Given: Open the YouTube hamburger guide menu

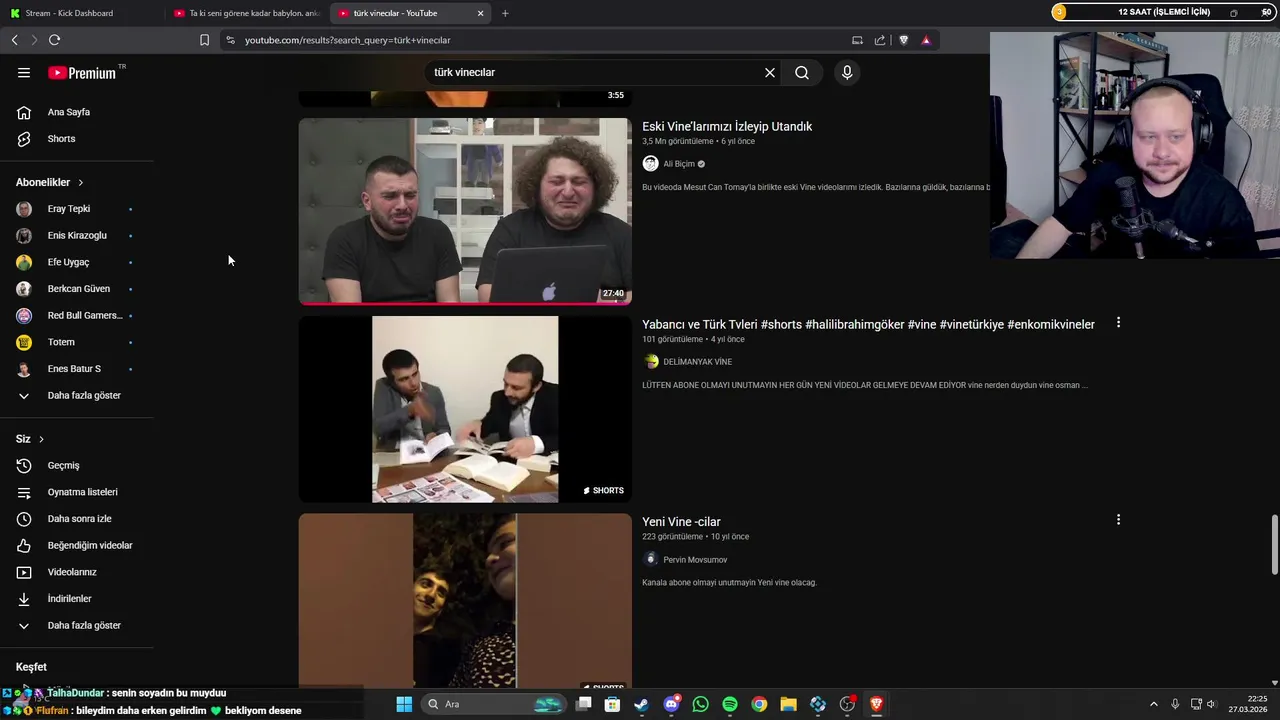Looking at the screenshot, I should (x=24, y=73).
